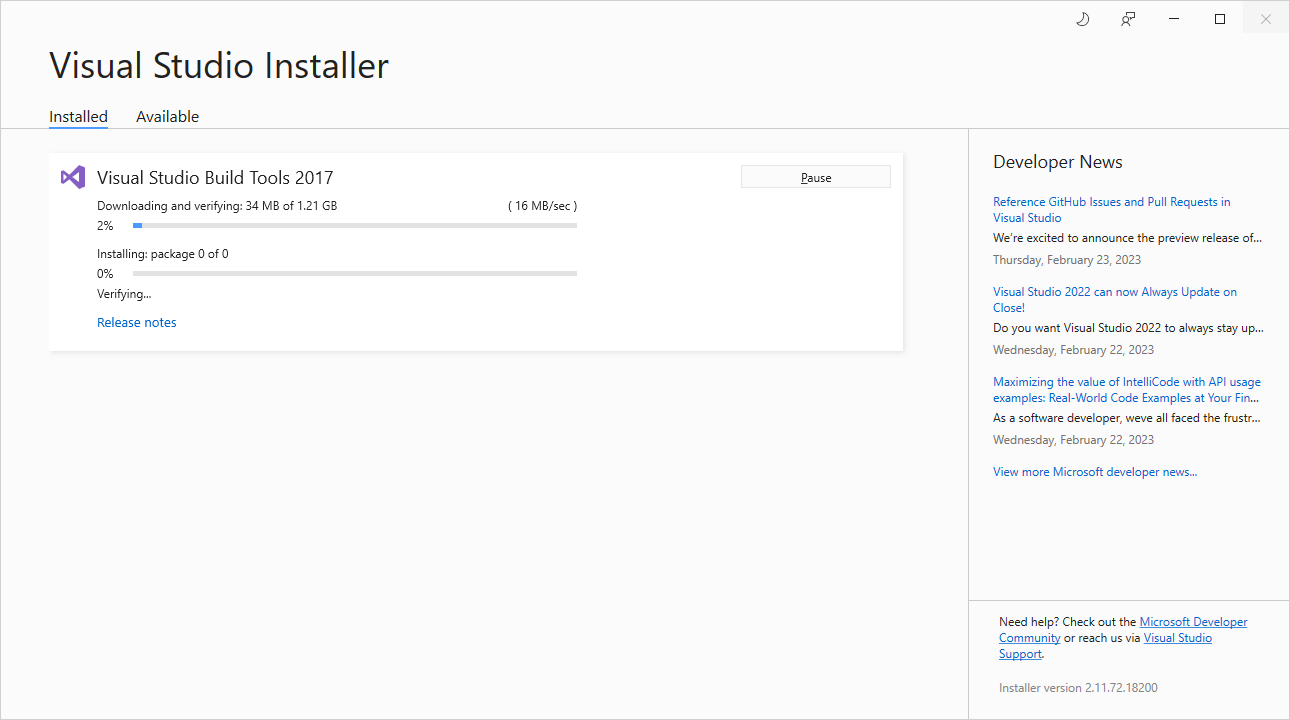Click 'Thursday, February 23, 2023' date
1290x720 pixels.
tap(1067, 260)
